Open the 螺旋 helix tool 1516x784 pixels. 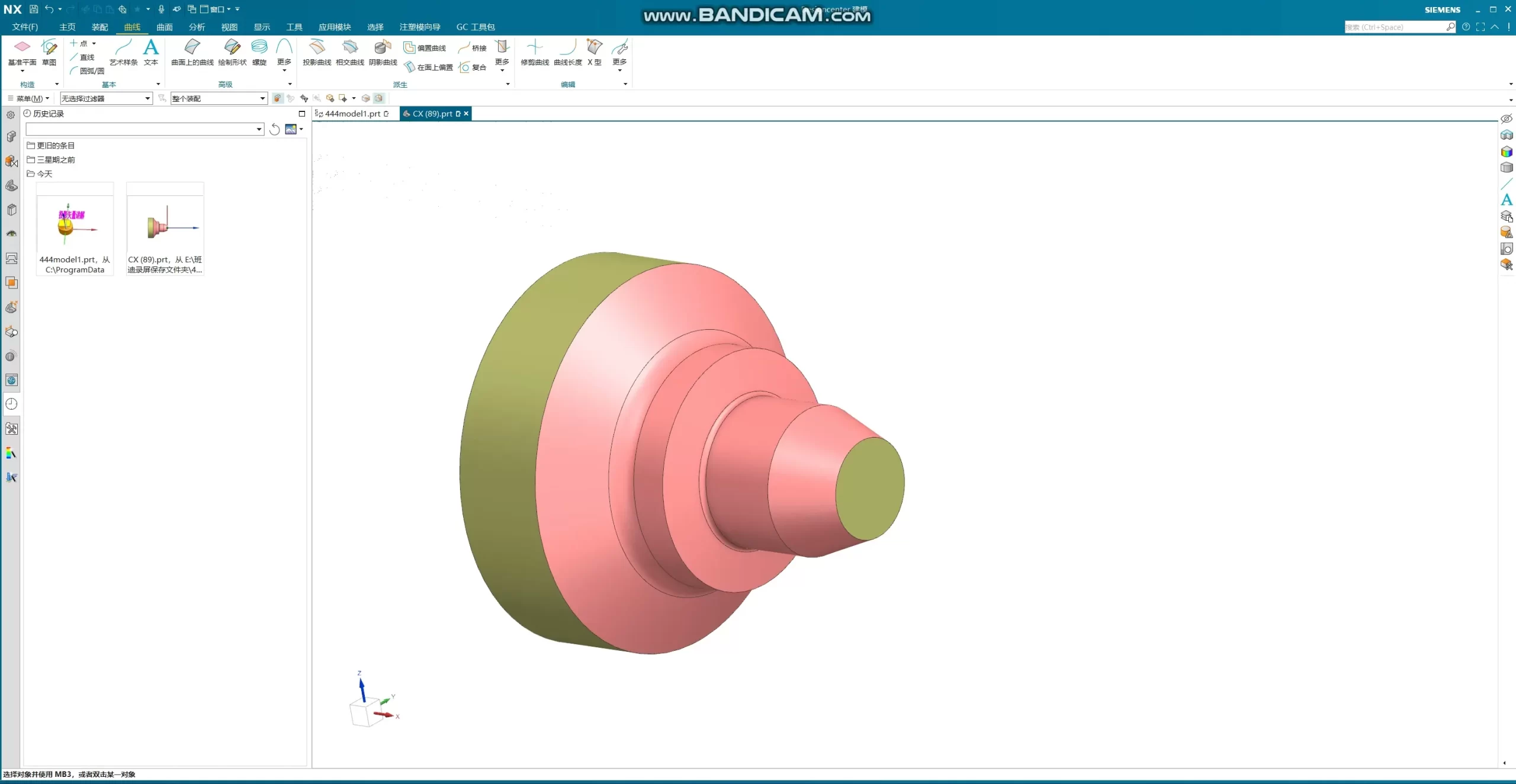(x=259, y=51)
